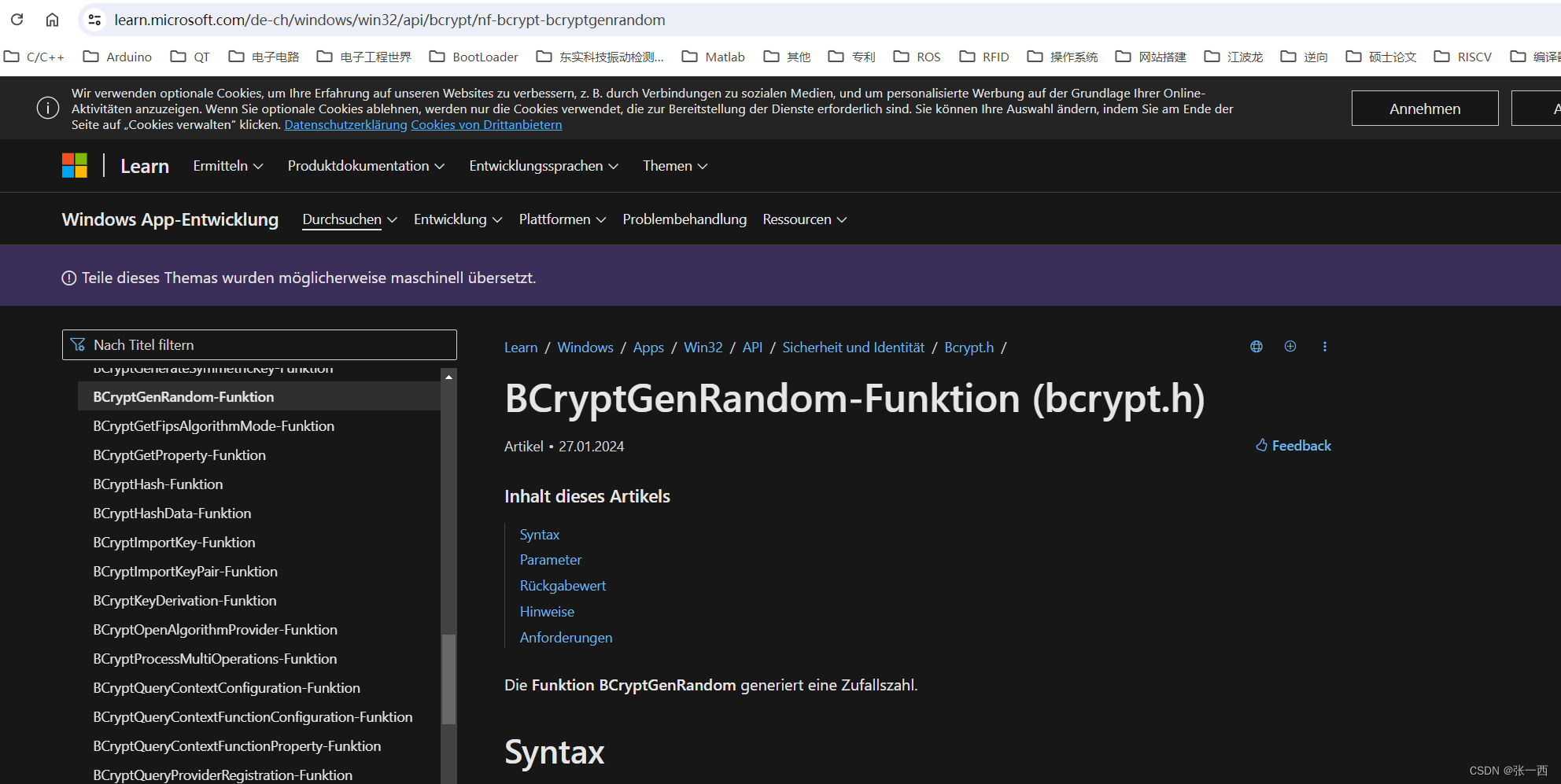The height and width of the screenshot is (784, 1561).
Task: Jump to Anforderungen section
Action: [566, 638]
